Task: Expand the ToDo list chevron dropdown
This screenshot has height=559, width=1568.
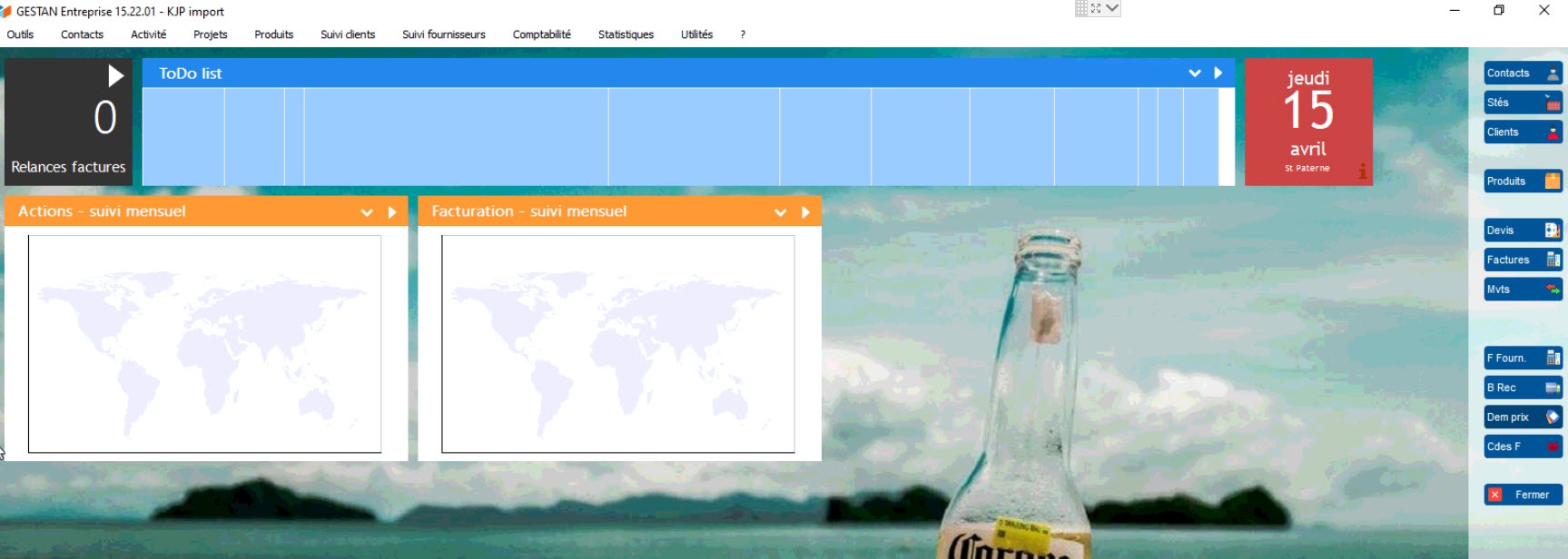Action: coord(1195,74)
